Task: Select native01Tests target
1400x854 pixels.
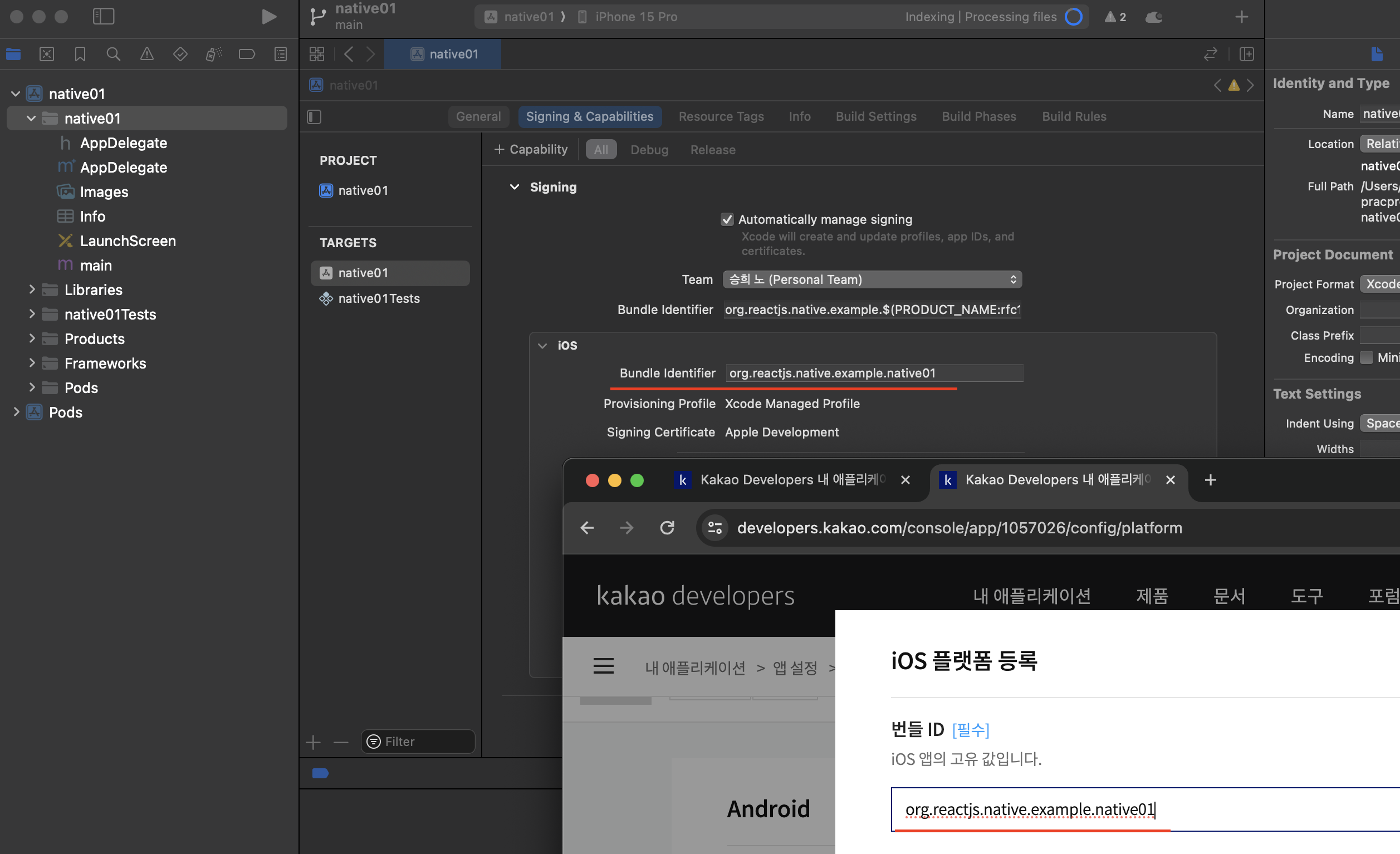Action: pos(379,298)
